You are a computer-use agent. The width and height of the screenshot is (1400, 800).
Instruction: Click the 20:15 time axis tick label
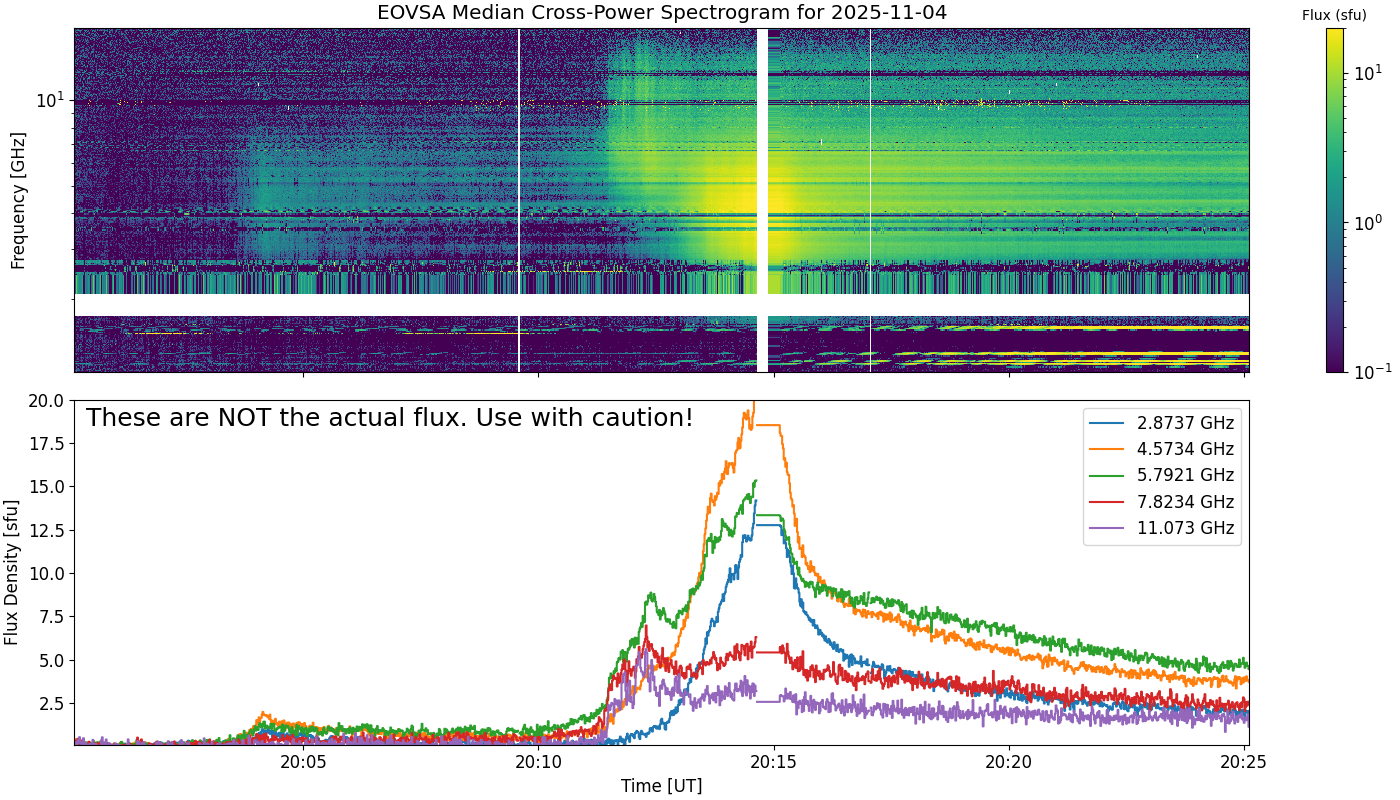coord(774,761)
